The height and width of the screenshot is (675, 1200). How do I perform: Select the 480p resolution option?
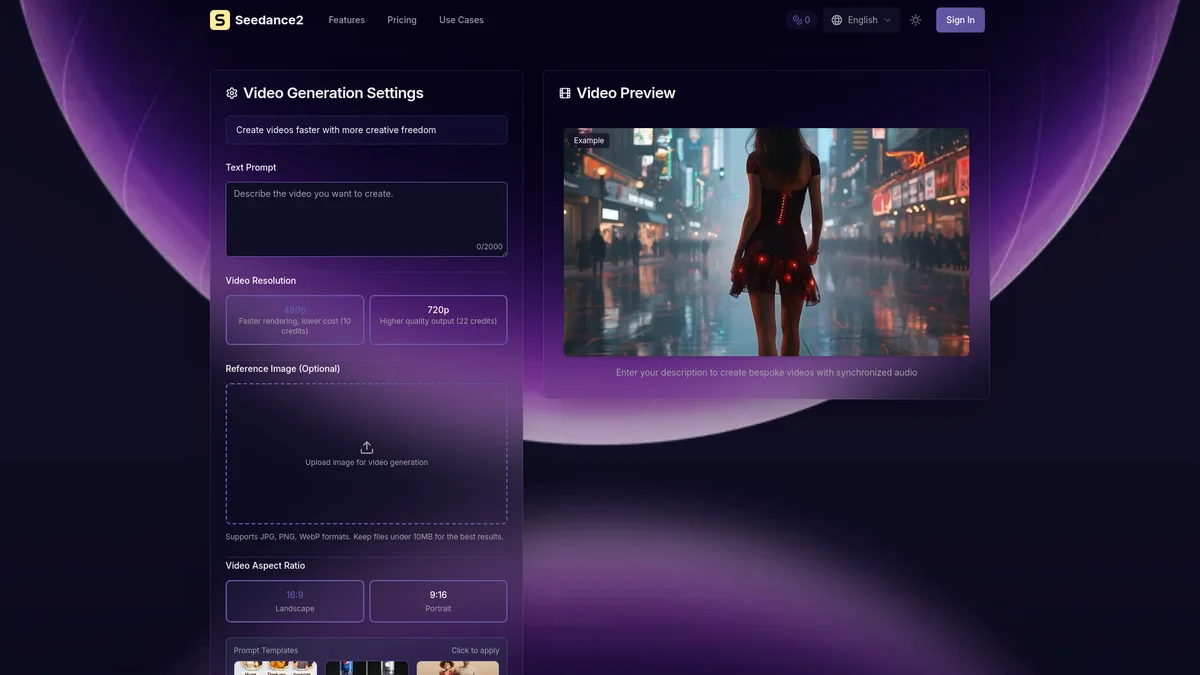295,320
